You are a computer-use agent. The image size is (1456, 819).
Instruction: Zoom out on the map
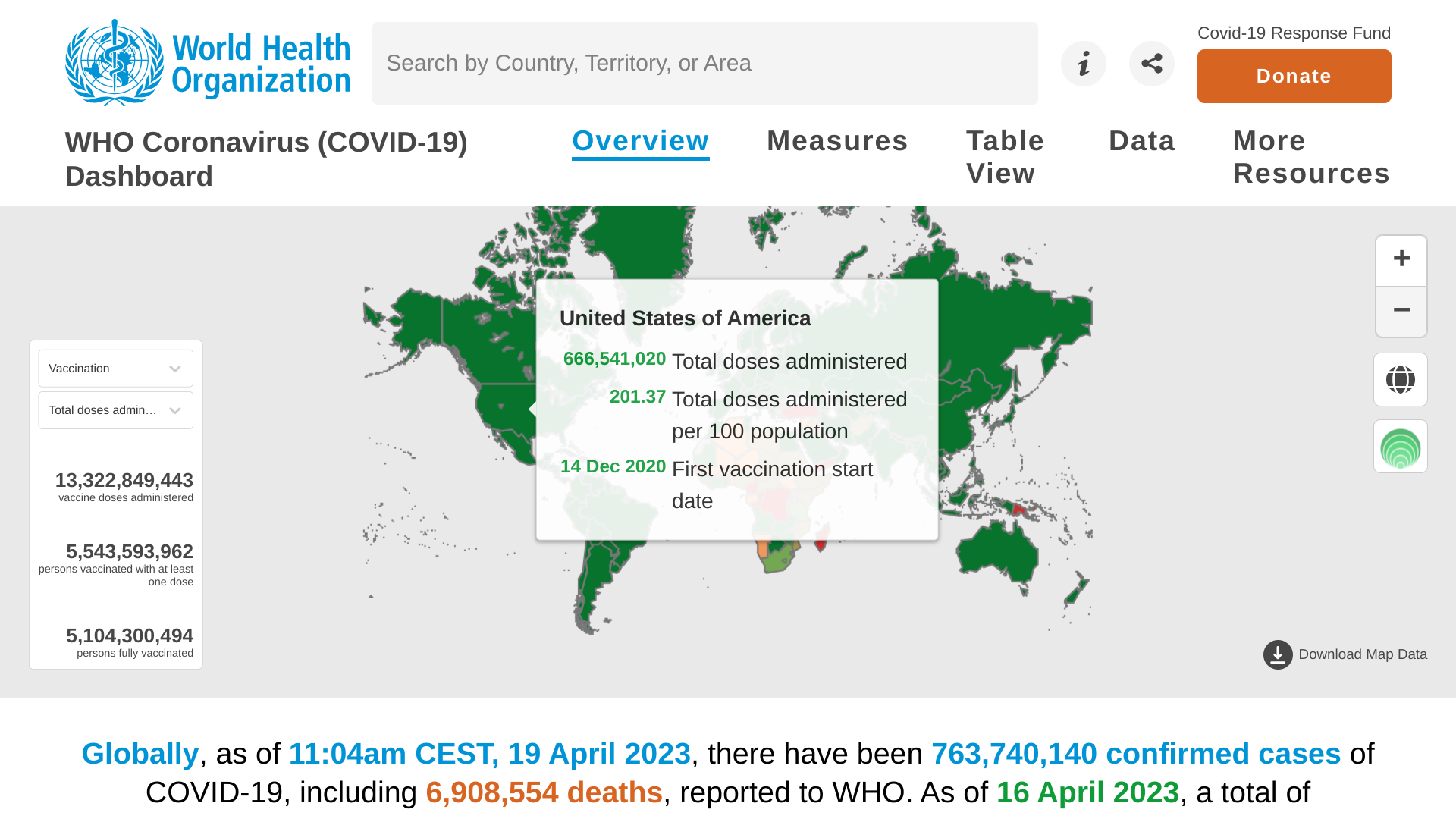pos(1401,311)
